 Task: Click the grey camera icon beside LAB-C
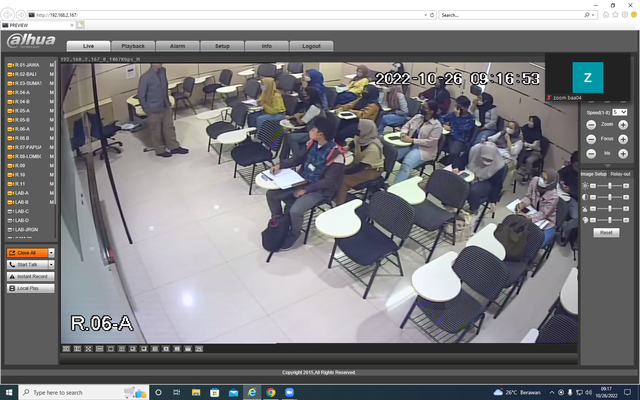[11, 211]
